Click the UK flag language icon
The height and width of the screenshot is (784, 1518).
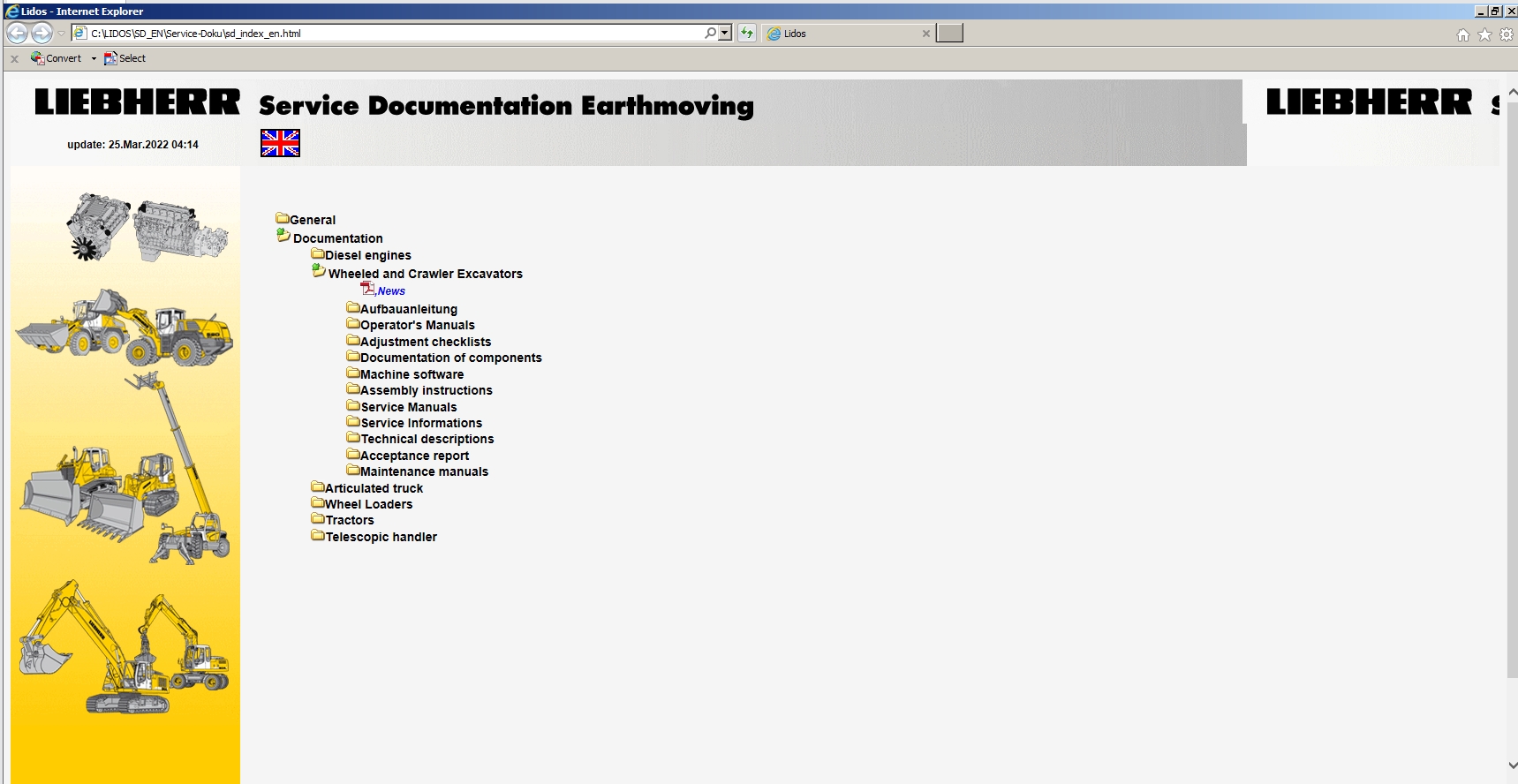(x=280, y=143)
